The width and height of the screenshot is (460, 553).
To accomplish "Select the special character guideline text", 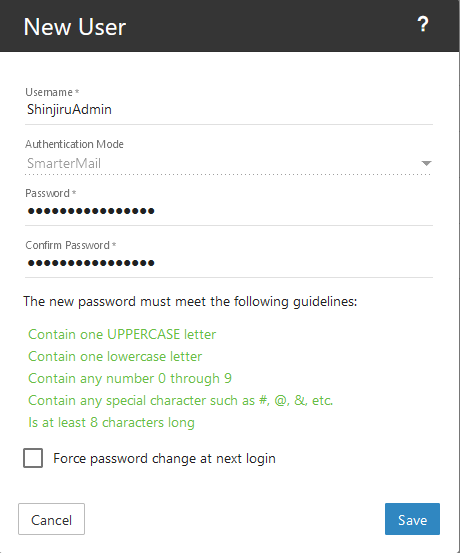I will click(x=181, y=401).
